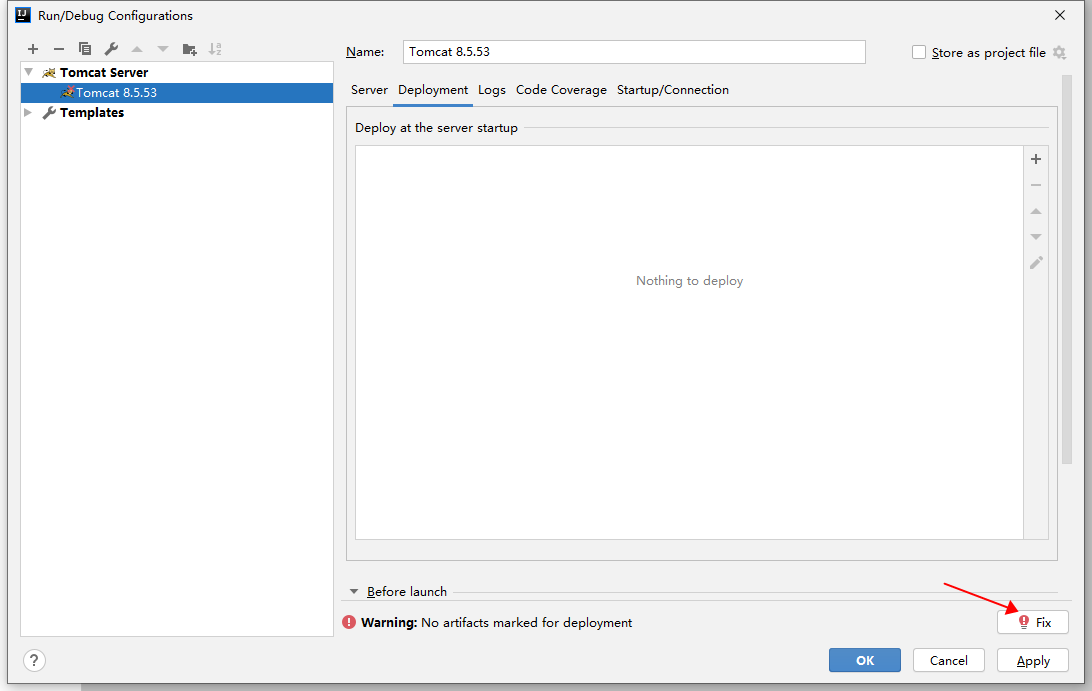The width and height of the screenshot is (1092, 691).
Task: Edit deployment item pencil icon
Action: tap(1036, 263)
